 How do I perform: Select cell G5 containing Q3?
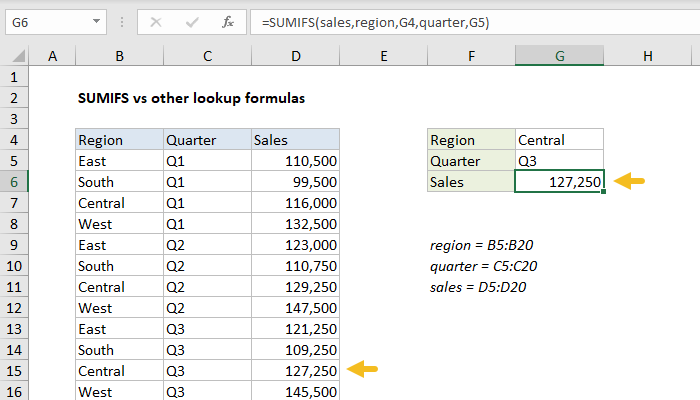tap(560, 161)
